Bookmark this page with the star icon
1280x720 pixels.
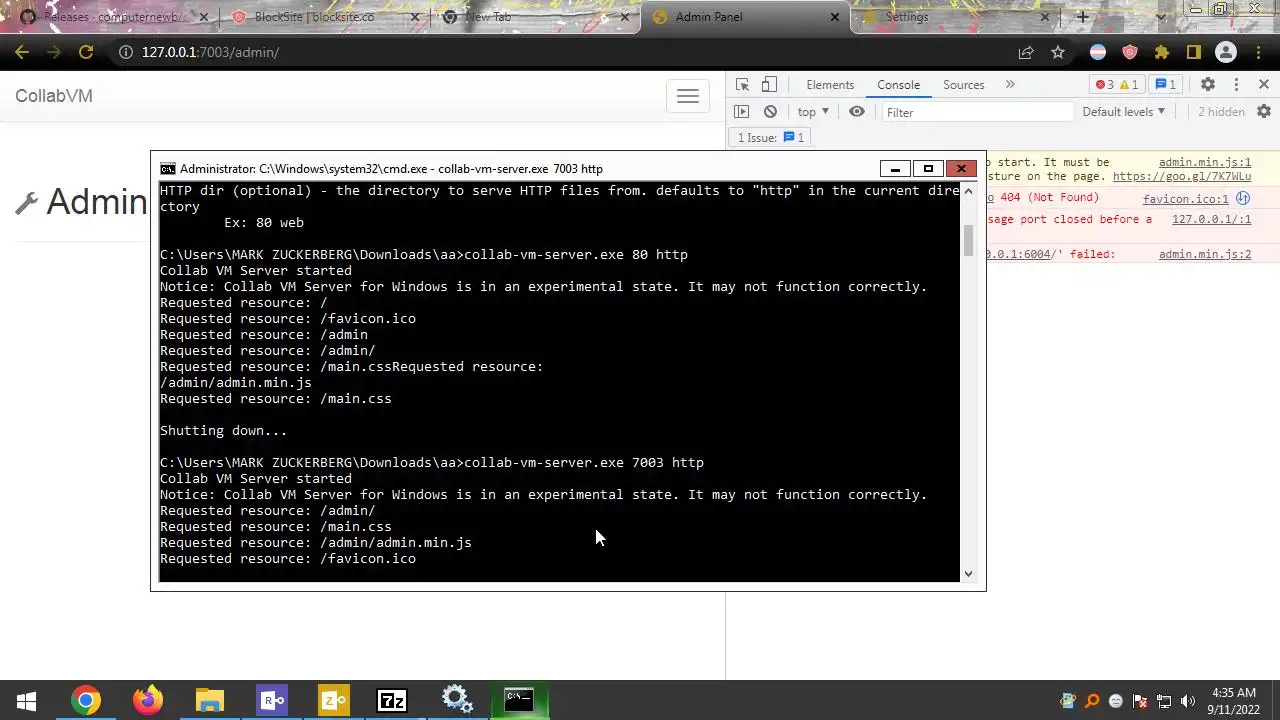[x=1058, y=52]
